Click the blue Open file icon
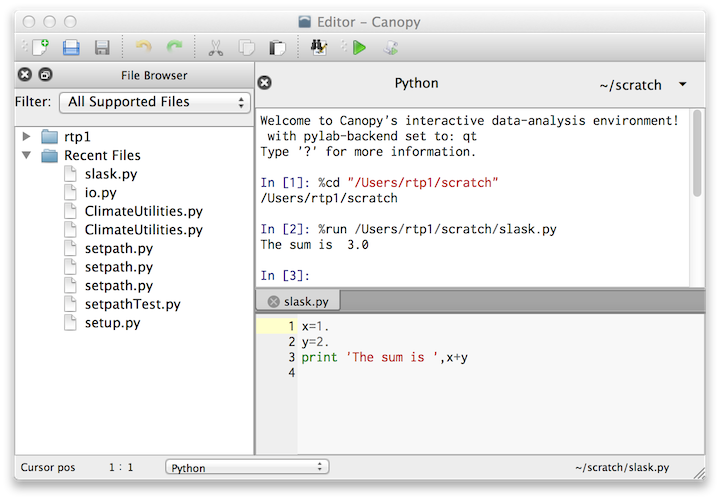 [x=71, y=47]
